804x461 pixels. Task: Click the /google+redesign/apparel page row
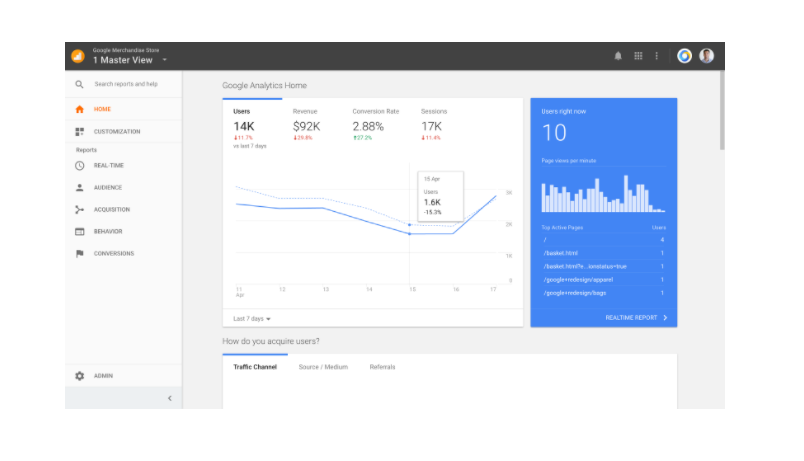point(604,280)
